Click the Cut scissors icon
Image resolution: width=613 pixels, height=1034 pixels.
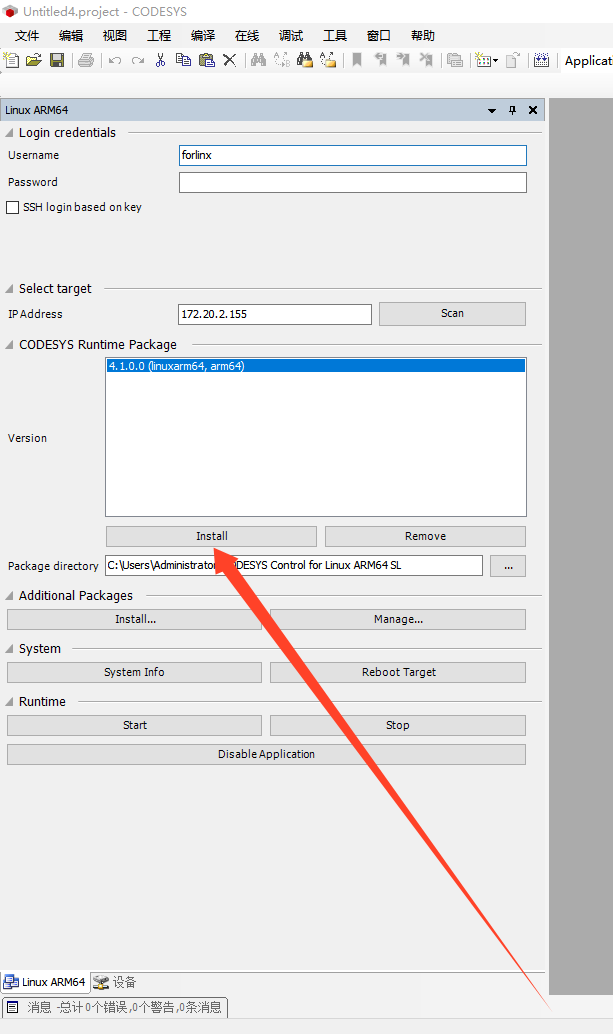click(160, 60)
